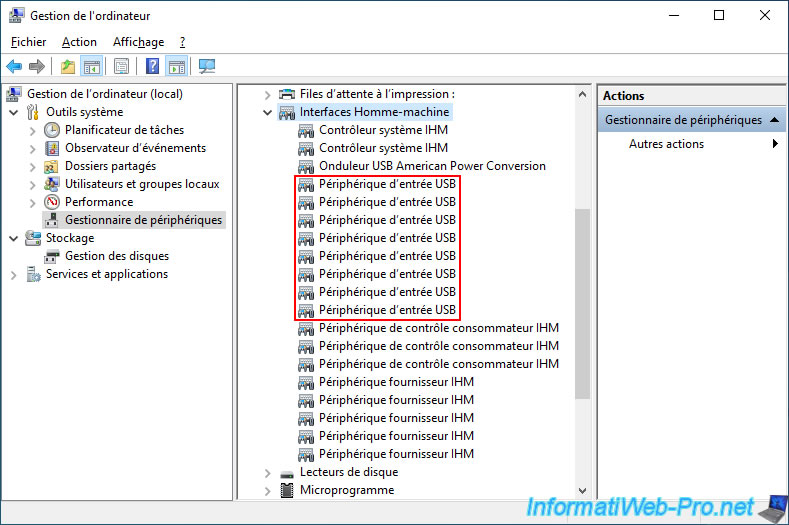Viewport: 789px width, 525px height.
Task: Select Onduleur USB American Power Conversion
Action: coord(432,166)
